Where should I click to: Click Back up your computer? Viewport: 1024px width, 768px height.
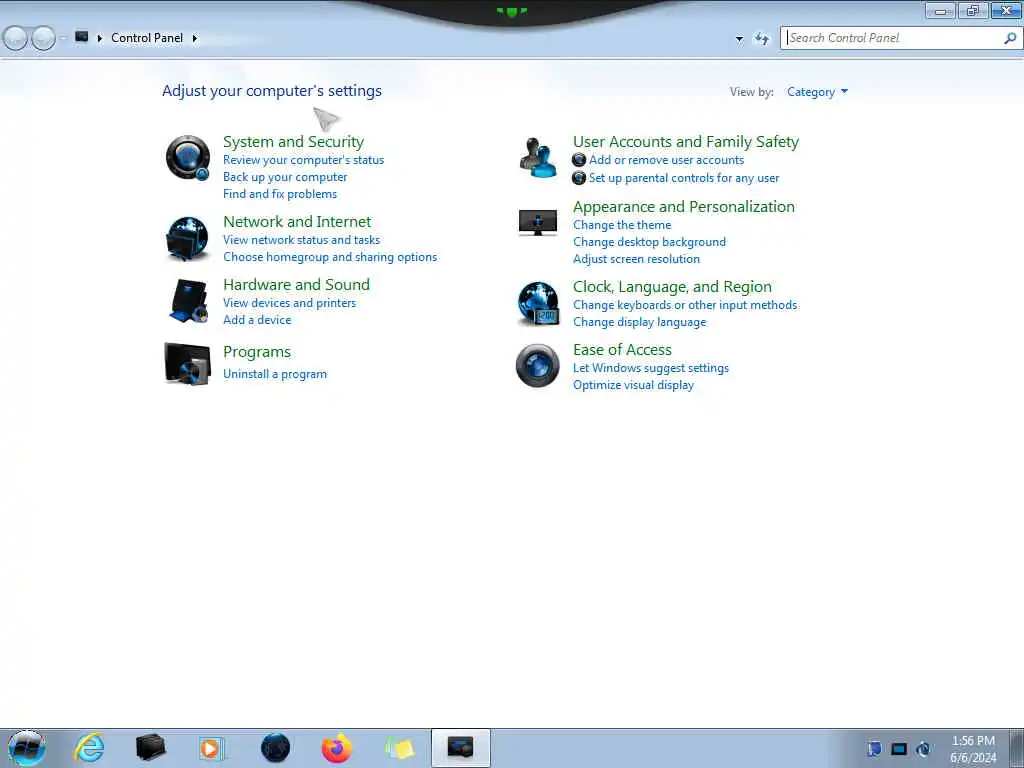point(285,177)
